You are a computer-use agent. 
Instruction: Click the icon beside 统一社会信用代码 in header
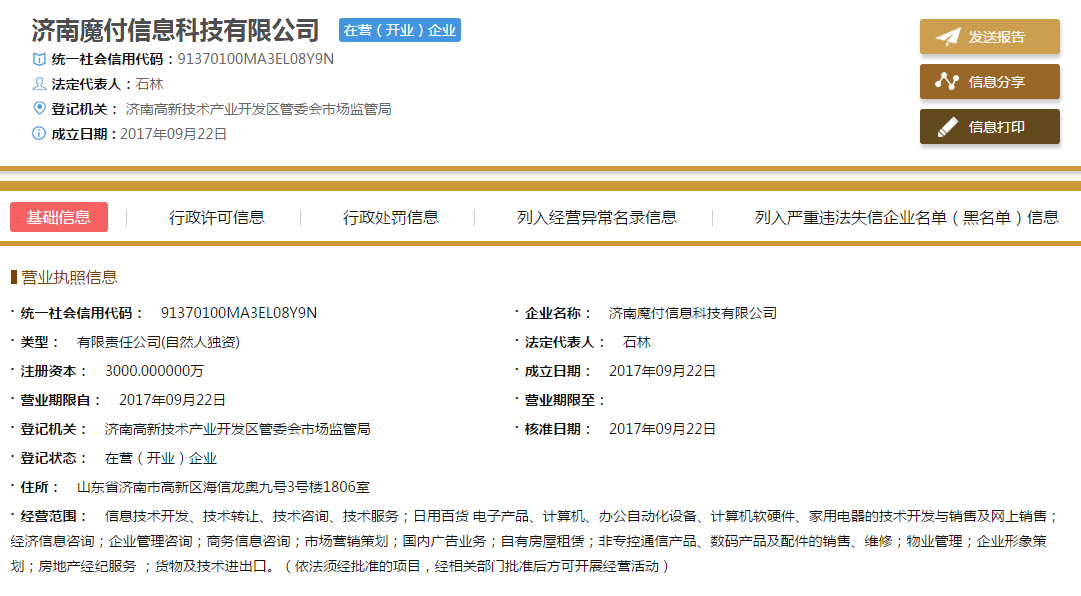39,59
